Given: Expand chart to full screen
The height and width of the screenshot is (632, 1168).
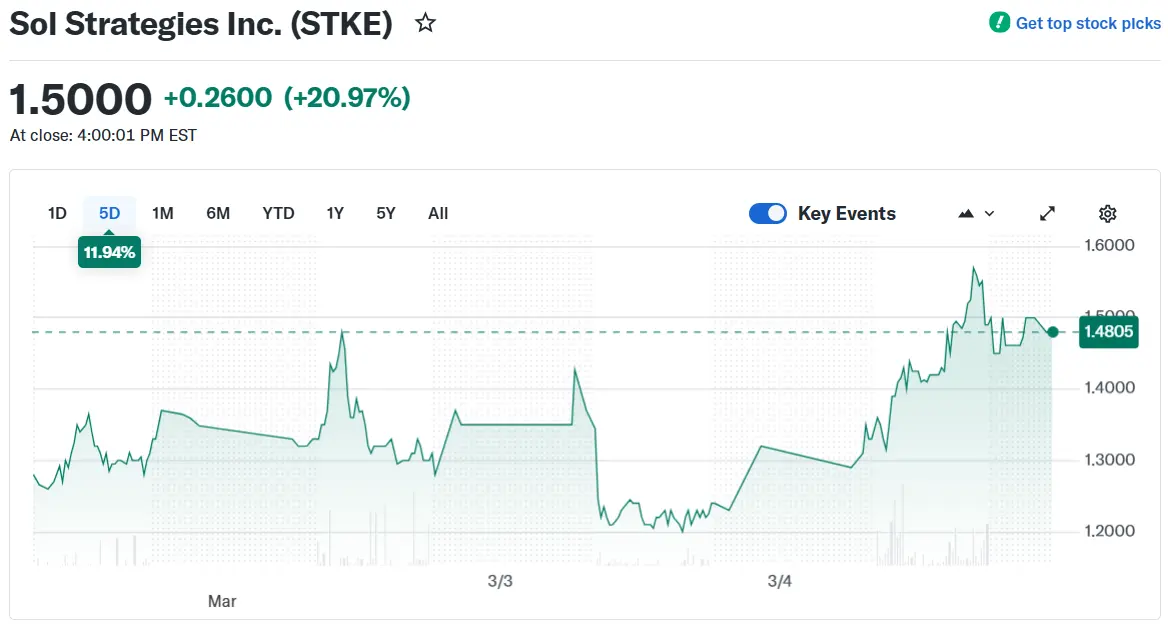Looking at the screenshot, I should 1047,213.
